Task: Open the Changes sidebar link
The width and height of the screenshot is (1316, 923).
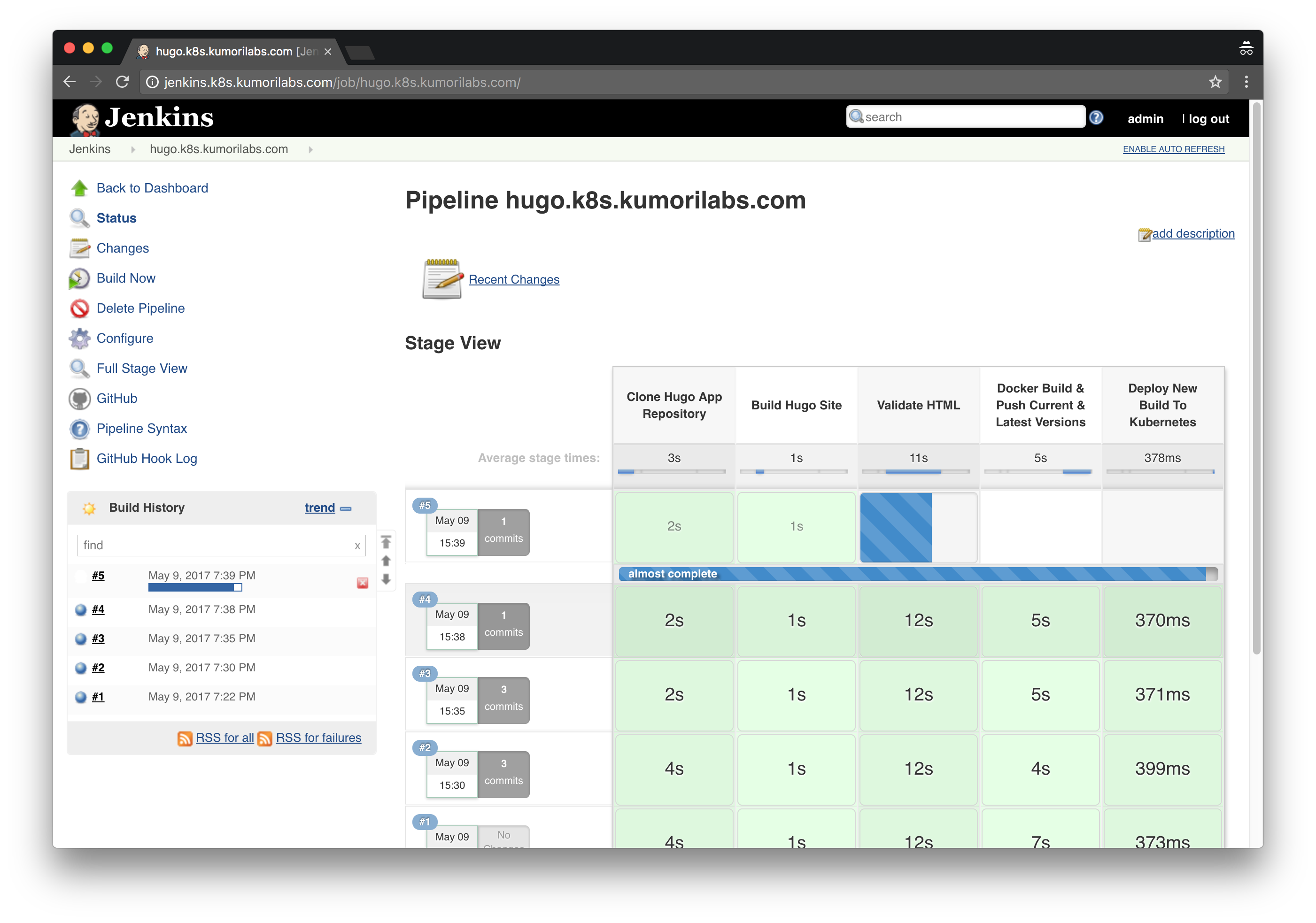Action: pos(123,248)
